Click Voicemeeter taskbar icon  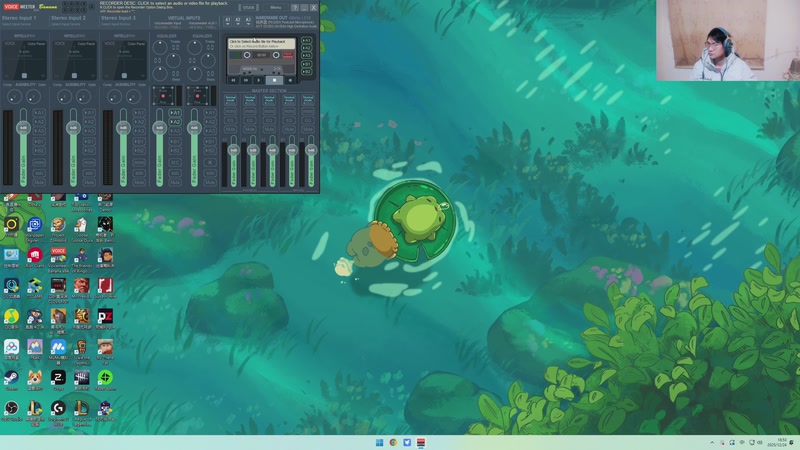[421, 442]
